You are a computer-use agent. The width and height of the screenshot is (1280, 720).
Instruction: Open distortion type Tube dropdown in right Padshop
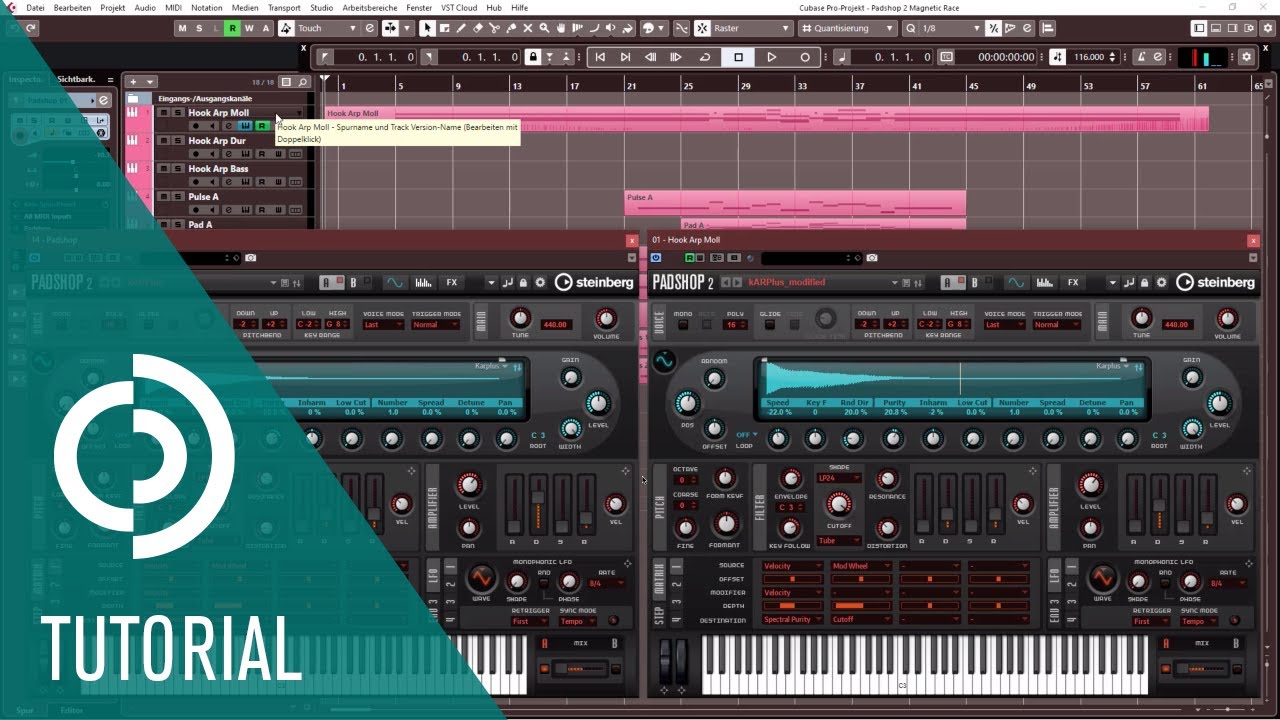[x=839, y=541]
